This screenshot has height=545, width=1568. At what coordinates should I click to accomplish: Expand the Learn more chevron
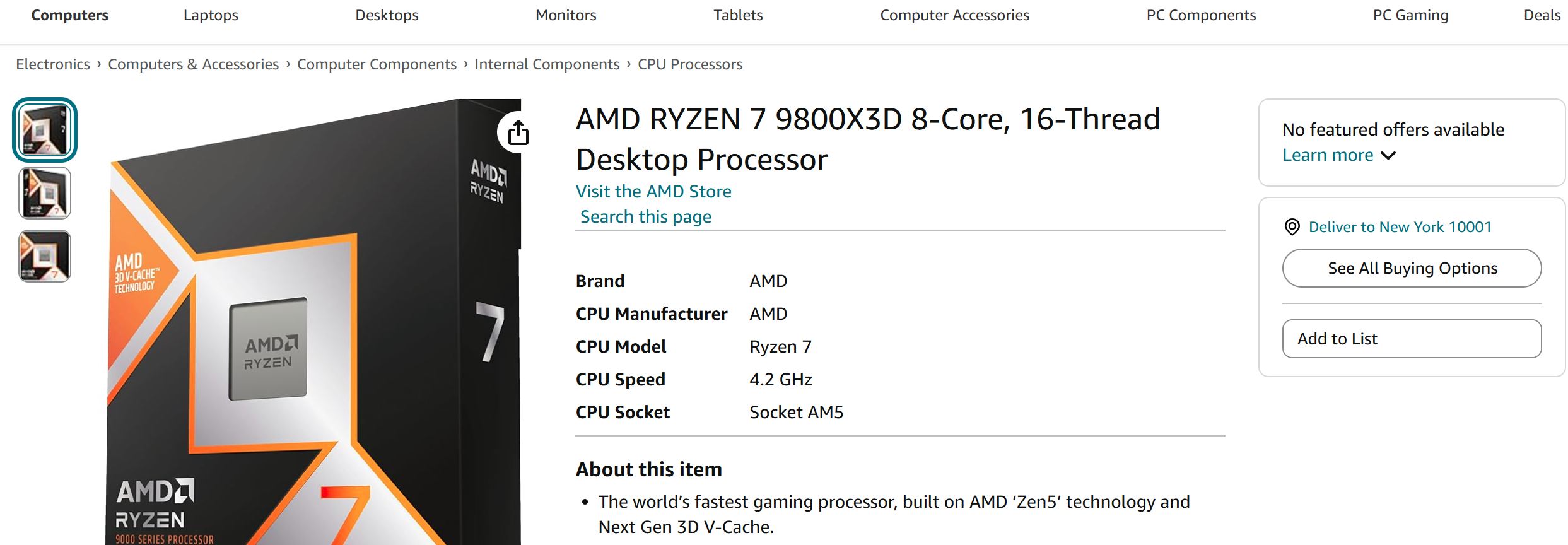pos(1388,156)
